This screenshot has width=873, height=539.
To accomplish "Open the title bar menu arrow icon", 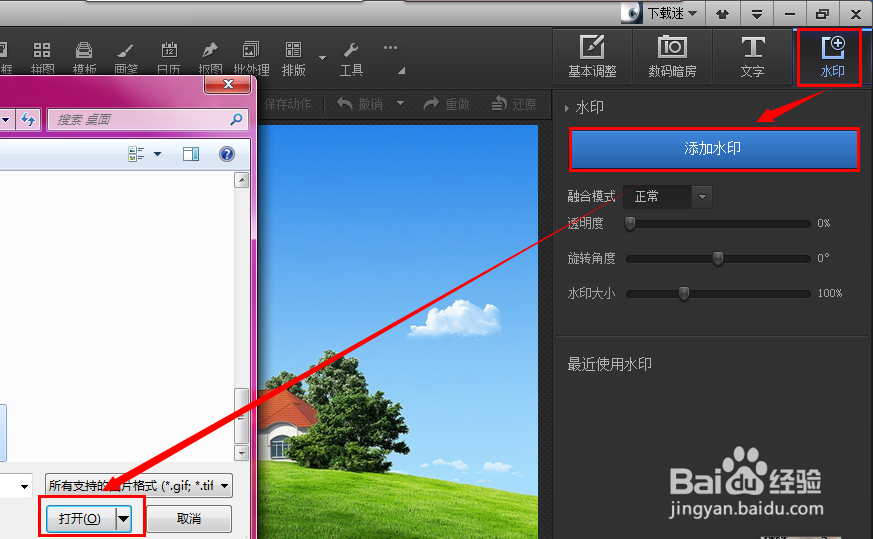I will (x=756, y=14).
